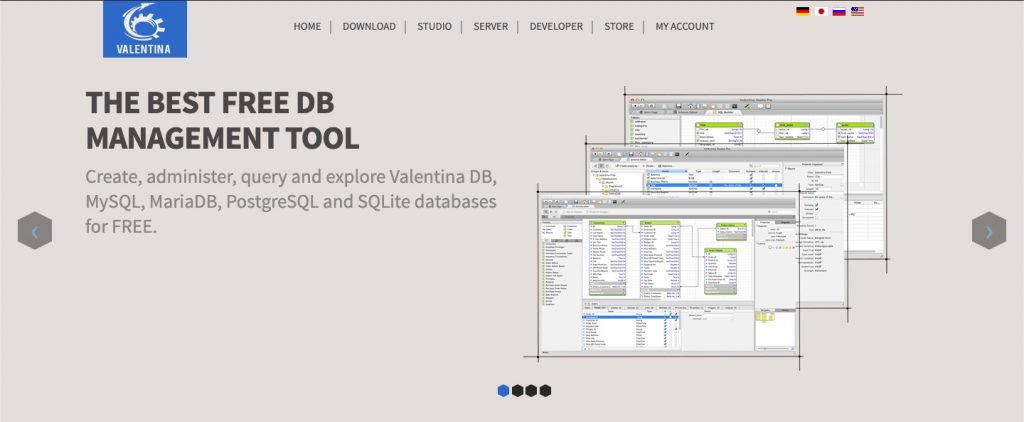Go to the SERVER page

tap(490, 27)
